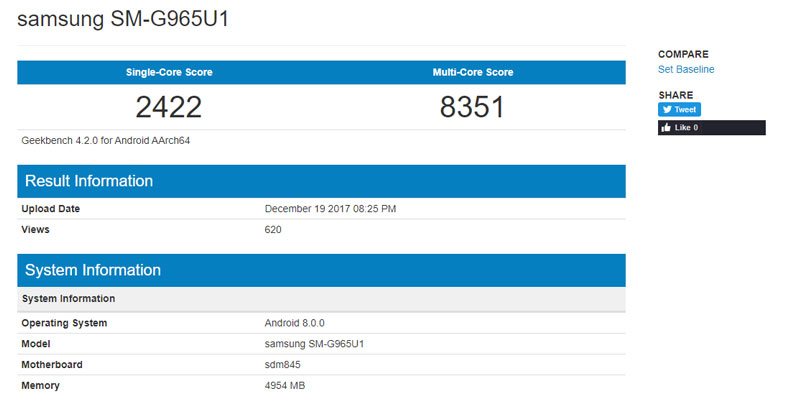Select the single-core score 2422
Screen dimensions: 800x400
pyautogui.click(x=169, y=107)
